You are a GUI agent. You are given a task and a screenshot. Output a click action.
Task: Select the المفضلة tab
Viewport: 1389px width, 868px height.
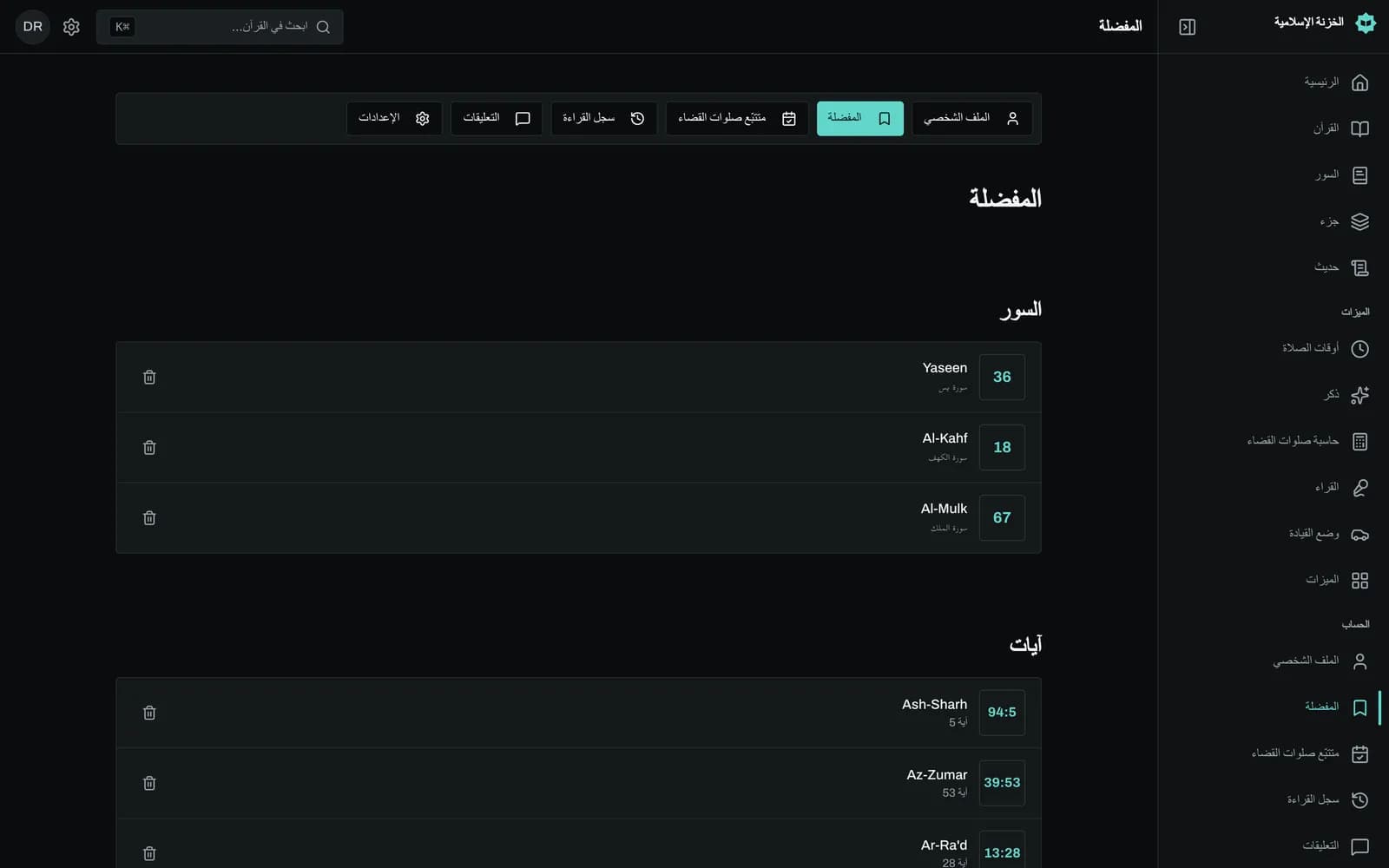click(x=859, y=118)
